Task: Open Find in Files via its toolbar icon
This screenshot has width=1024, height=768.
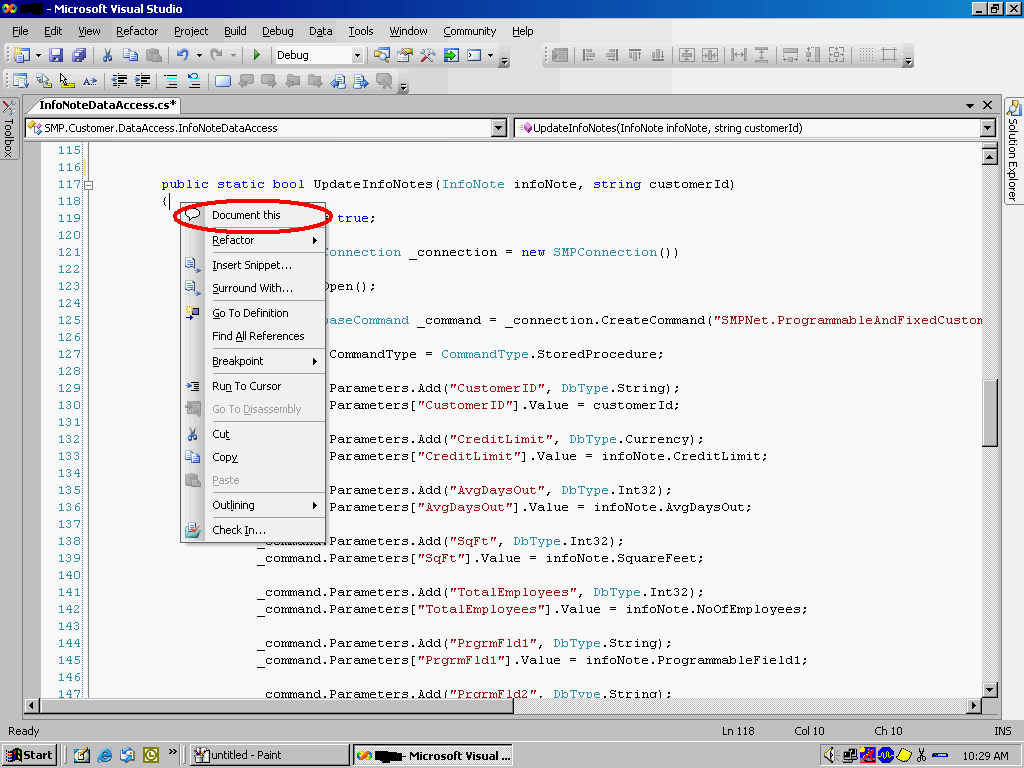Action: coord(380,55)
